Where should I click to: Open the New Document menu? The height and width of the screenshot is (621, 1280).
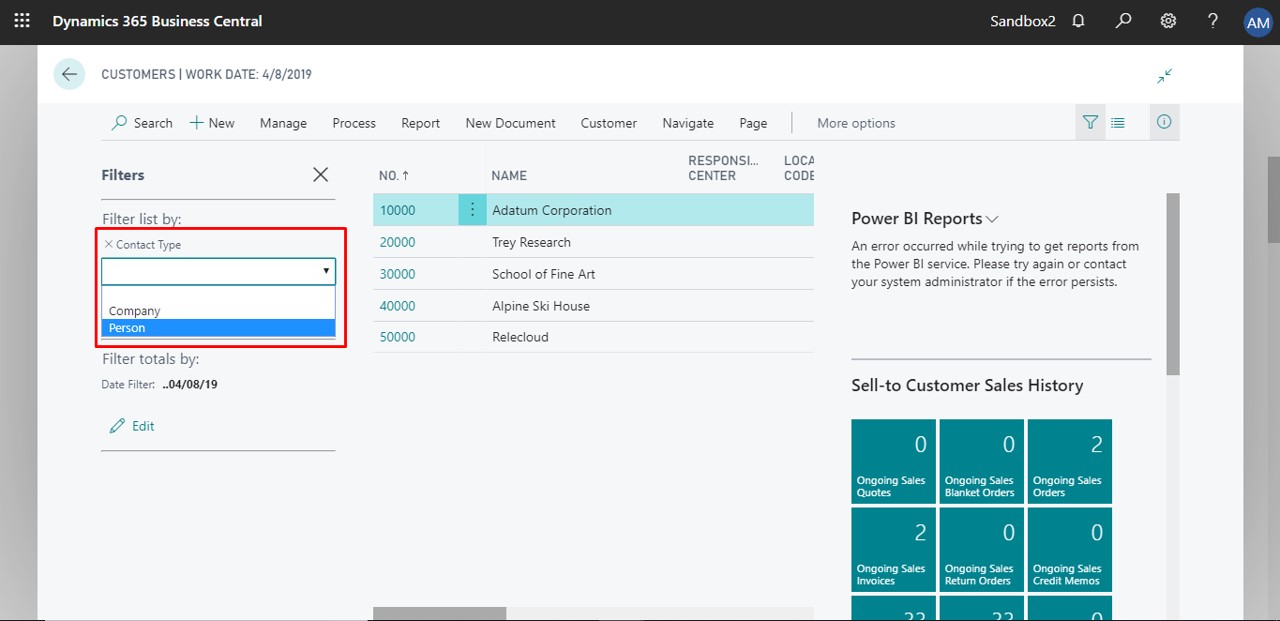point(510,123)
